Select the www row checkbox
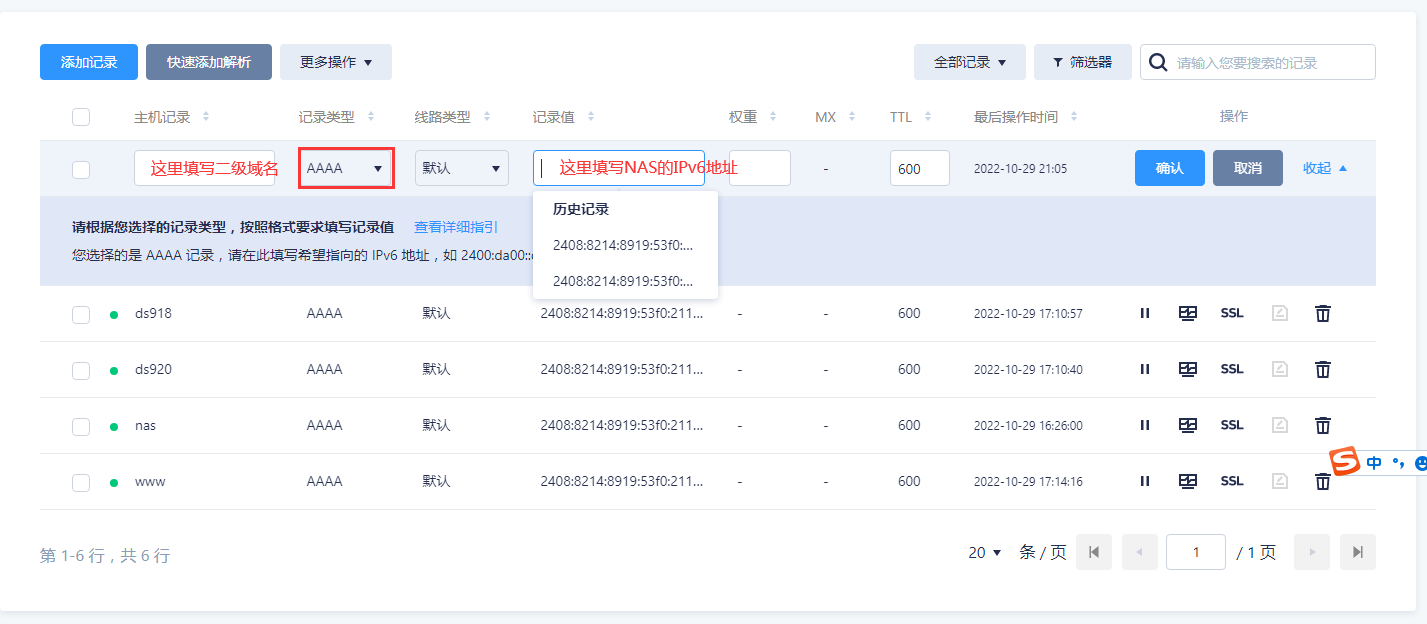 tap(81, 483)
